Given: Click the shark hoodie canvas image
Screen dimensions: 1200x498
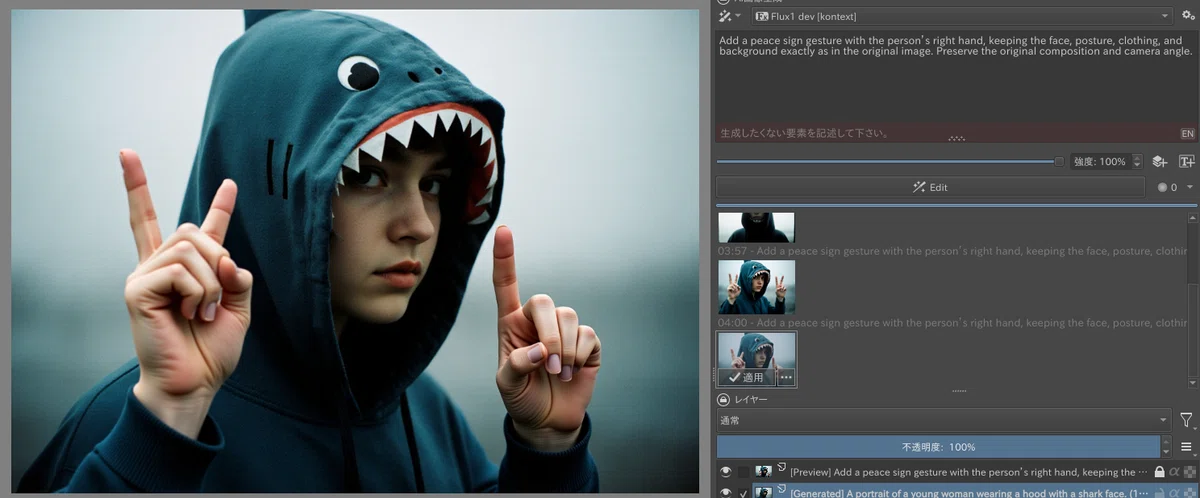Looking at the screenshot, I should pos(355,251).
